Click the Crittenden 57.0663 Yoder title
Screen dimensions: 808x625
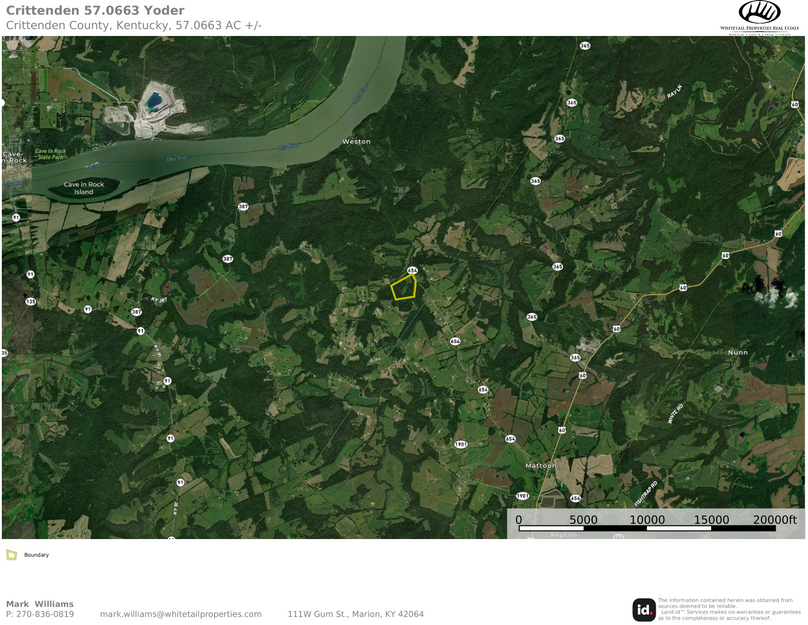(95, 10)
